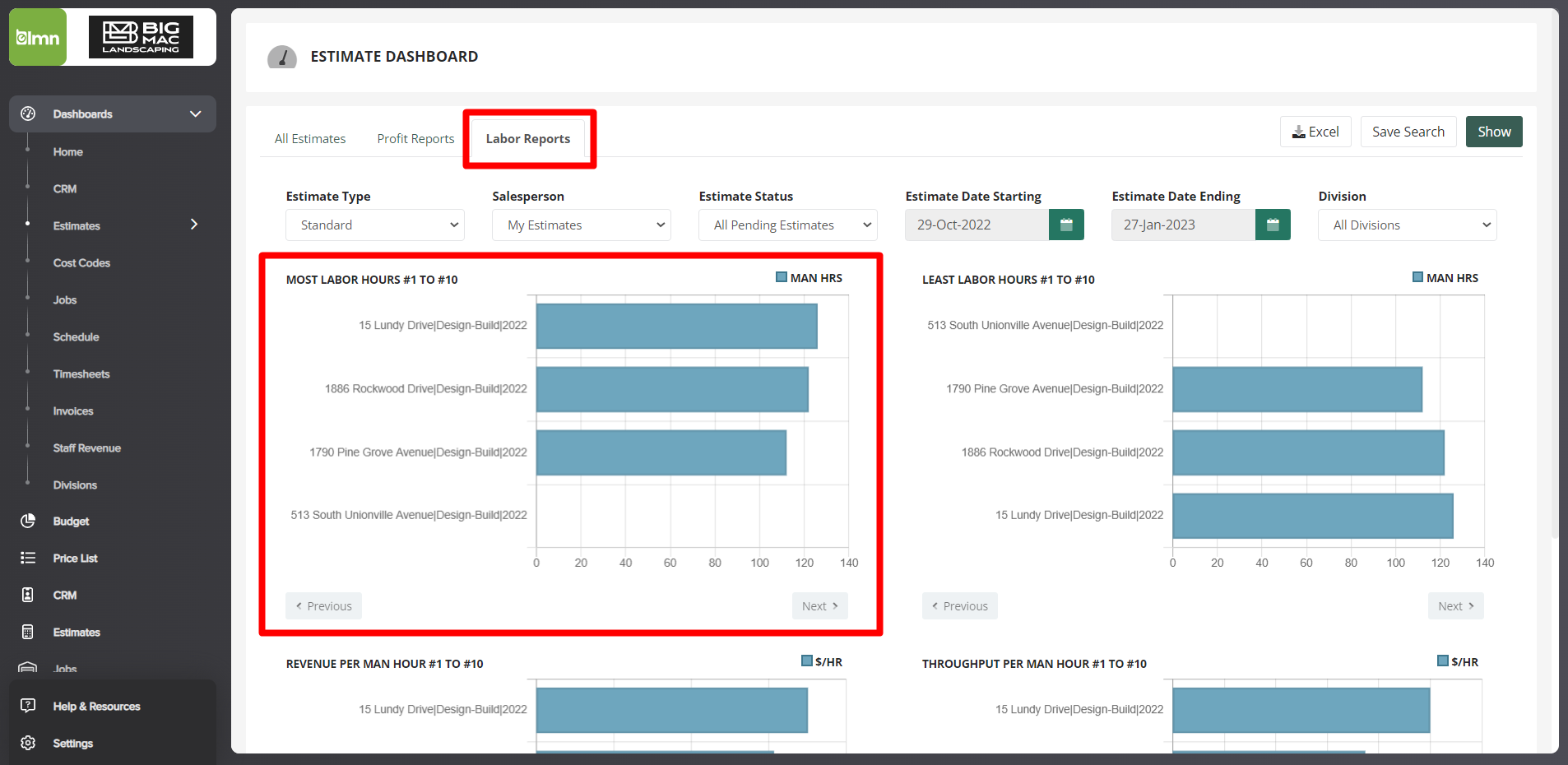Click 513 South Unionville Avenue label in Least Labor Hours

click(x=1046, y=325)
